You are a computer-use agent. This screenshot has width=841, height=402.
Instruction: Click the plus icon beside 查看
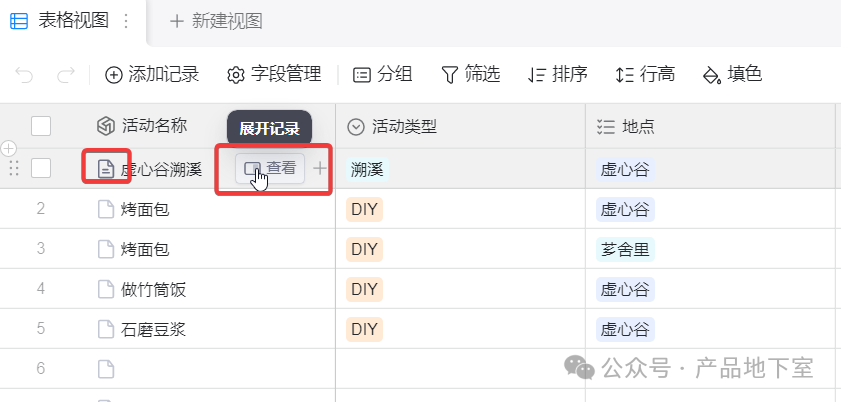pos(320,169)
